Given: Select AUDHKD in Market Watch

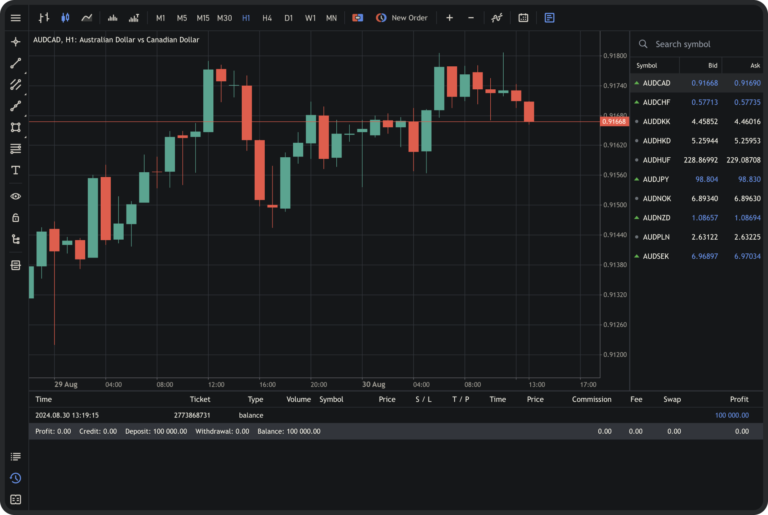Looking at the screenshot, I should (x=696, y=141).
